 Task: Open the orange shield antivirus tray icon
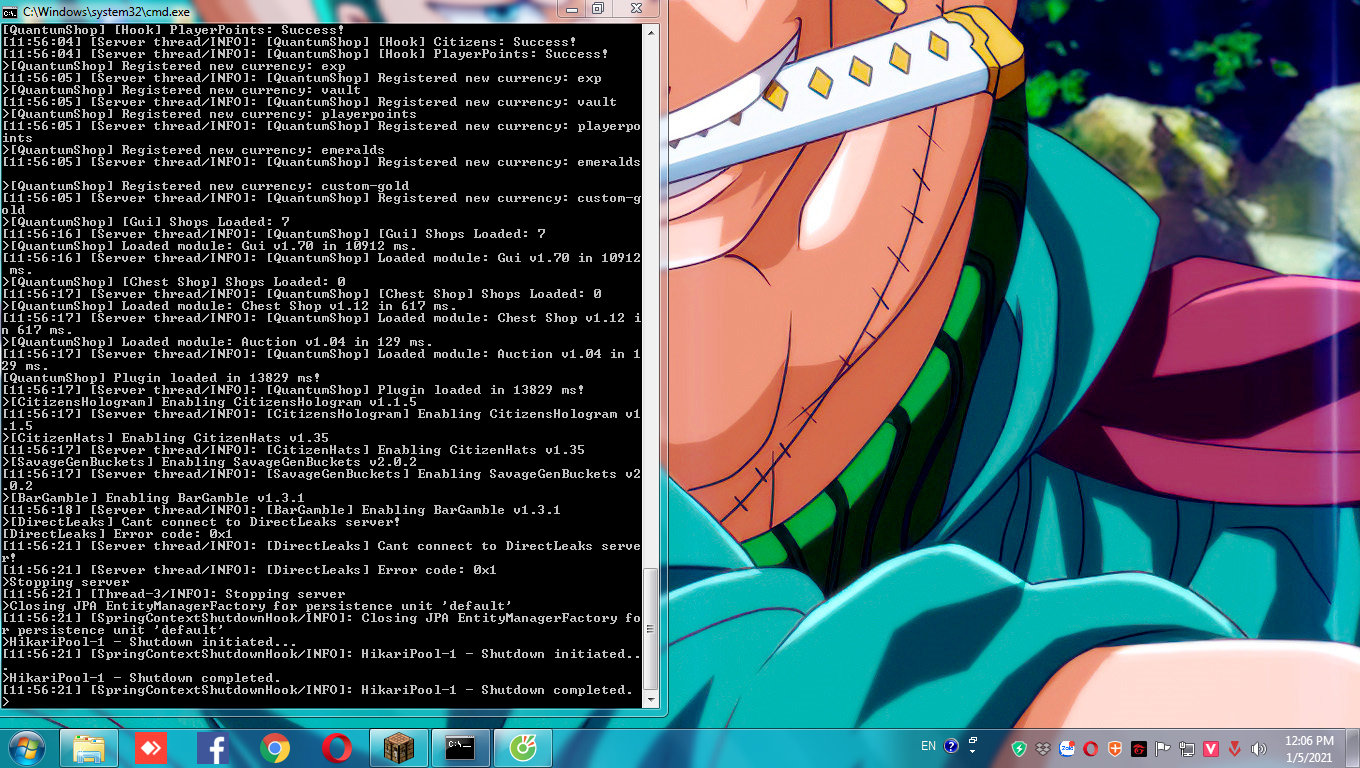point(1115,748)
